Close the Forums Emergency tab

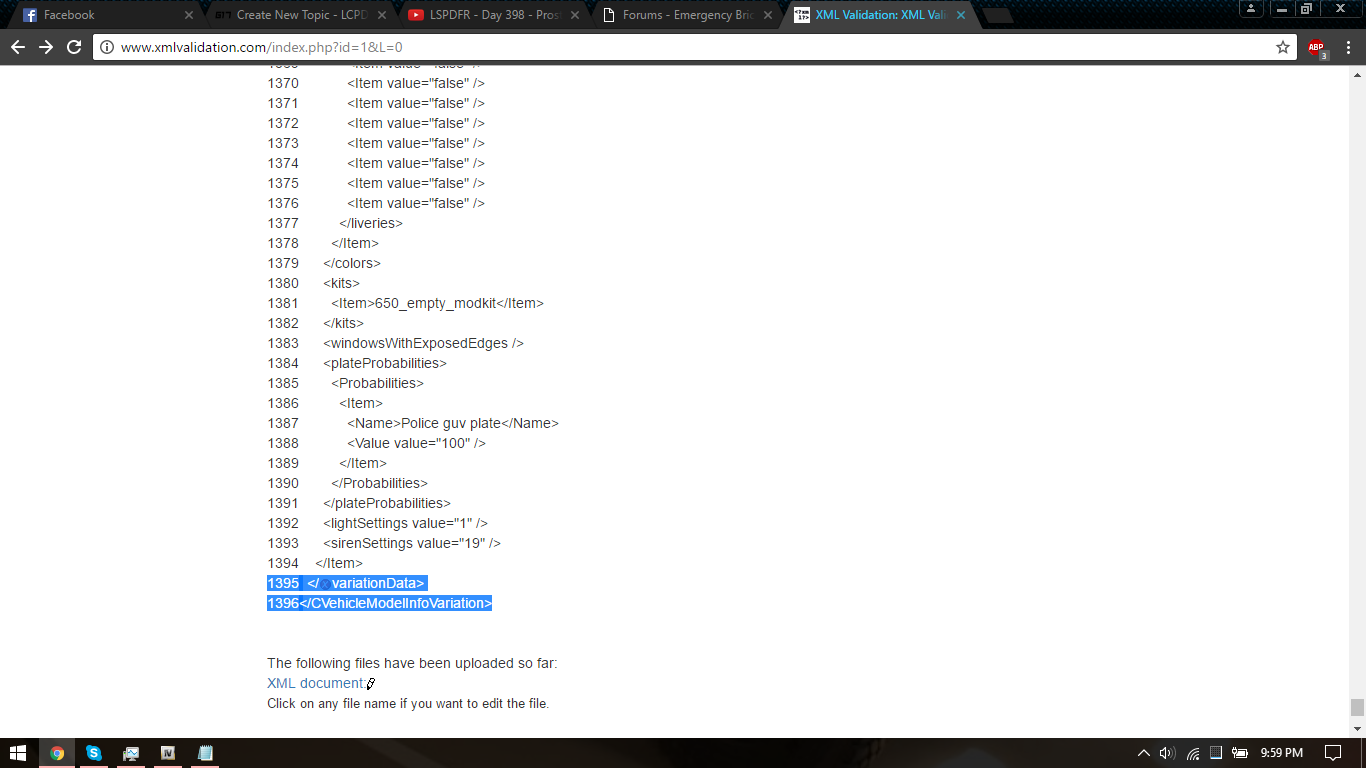[768, 15]
